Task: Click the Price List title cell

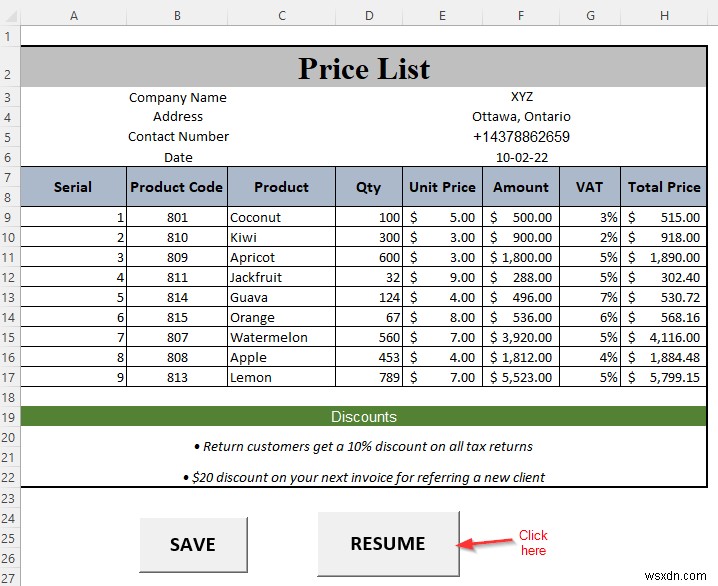Action: 364,67
